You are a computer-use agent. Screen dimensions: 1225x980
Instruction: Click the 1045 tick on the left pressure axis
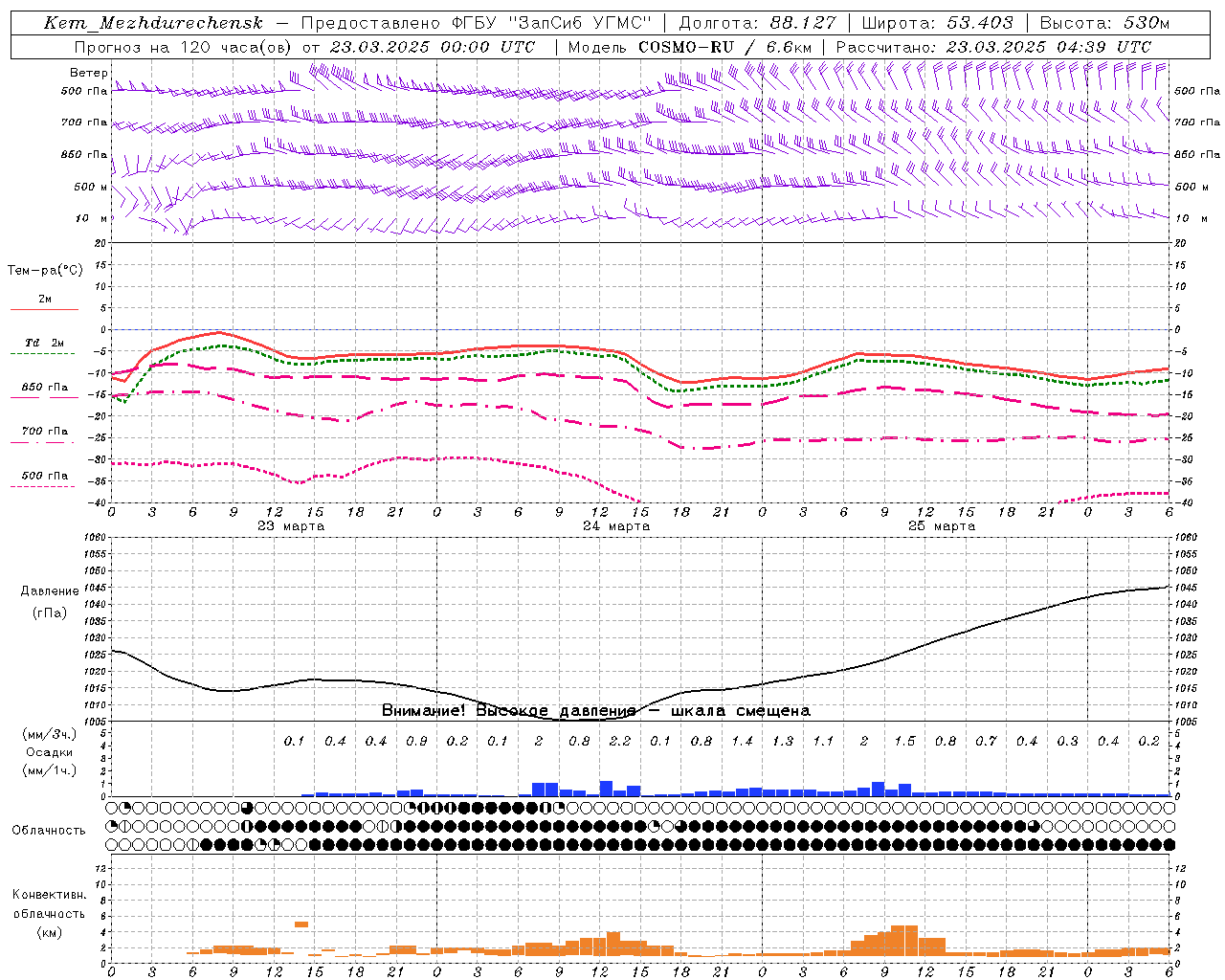point(96,588)
